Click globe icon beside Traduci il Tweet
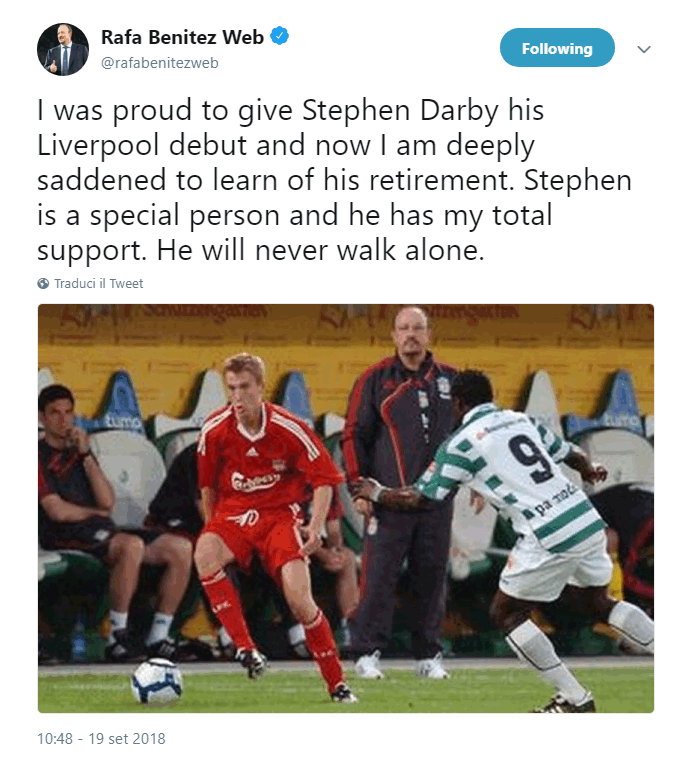 [43, 283]
